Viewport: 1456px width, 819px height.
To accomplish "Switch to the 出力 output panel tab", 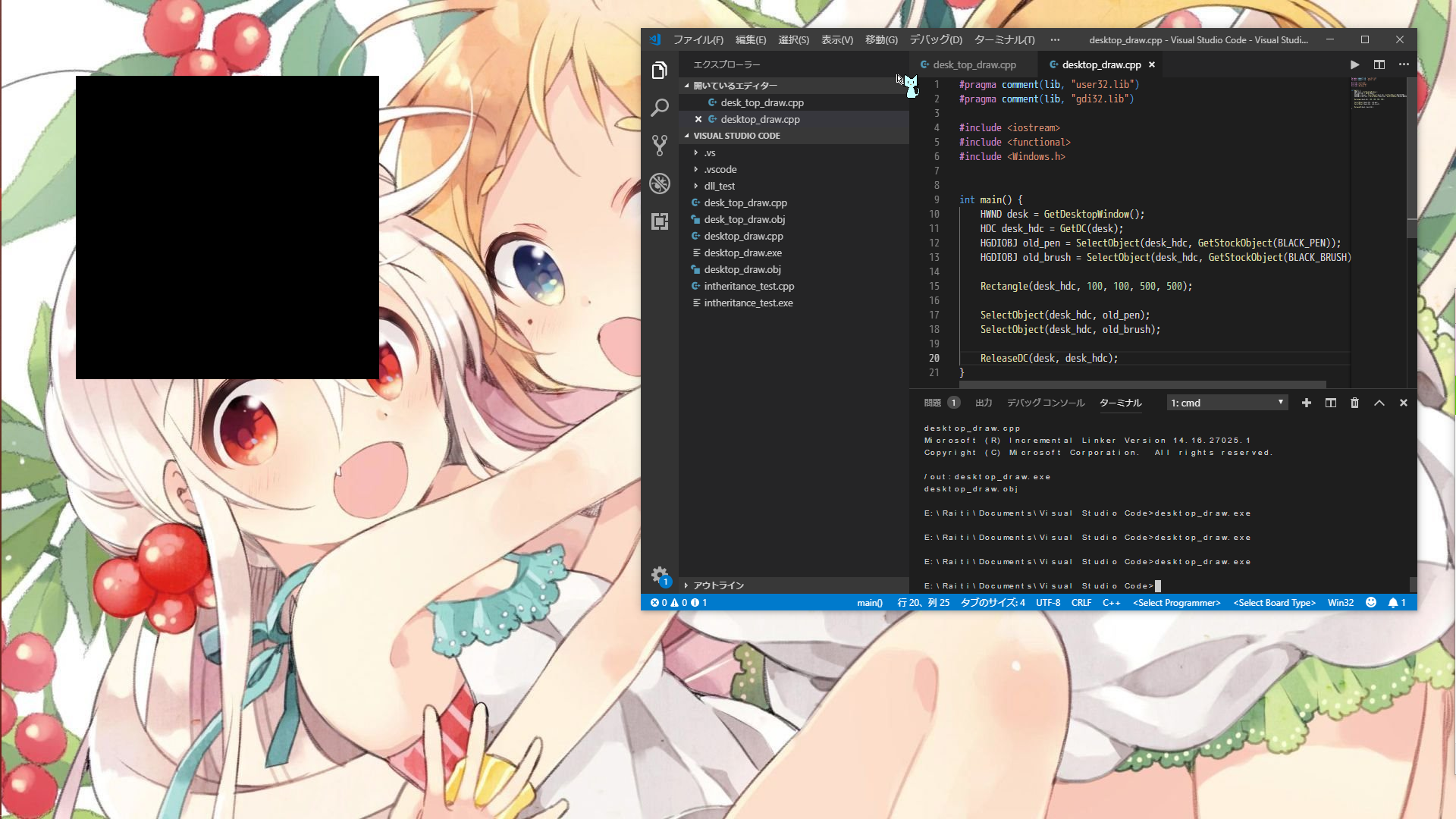I will pos(984,403).
